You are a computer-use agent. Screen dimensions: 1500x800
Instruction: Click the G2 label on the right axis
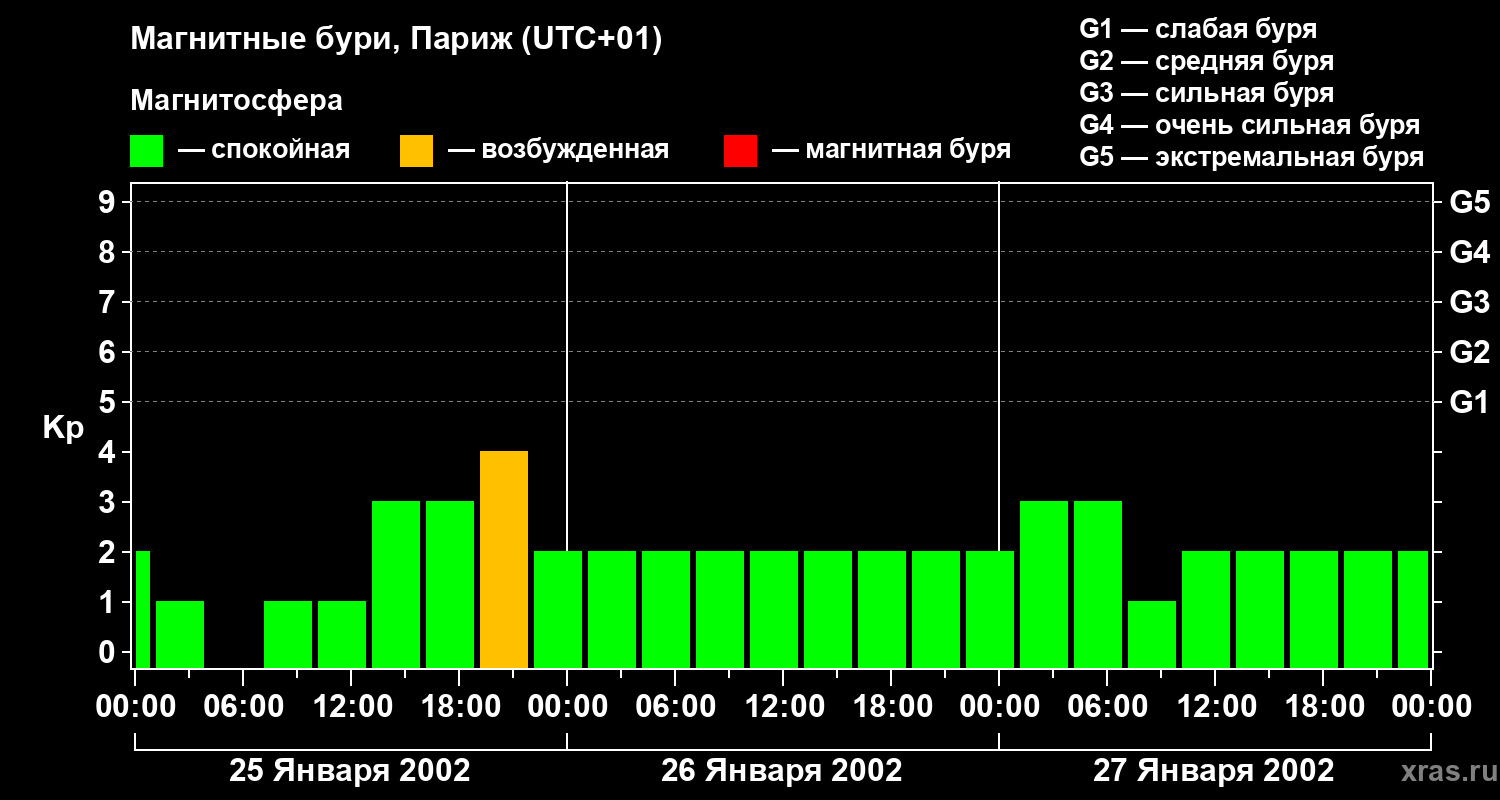coord(1469,352)
